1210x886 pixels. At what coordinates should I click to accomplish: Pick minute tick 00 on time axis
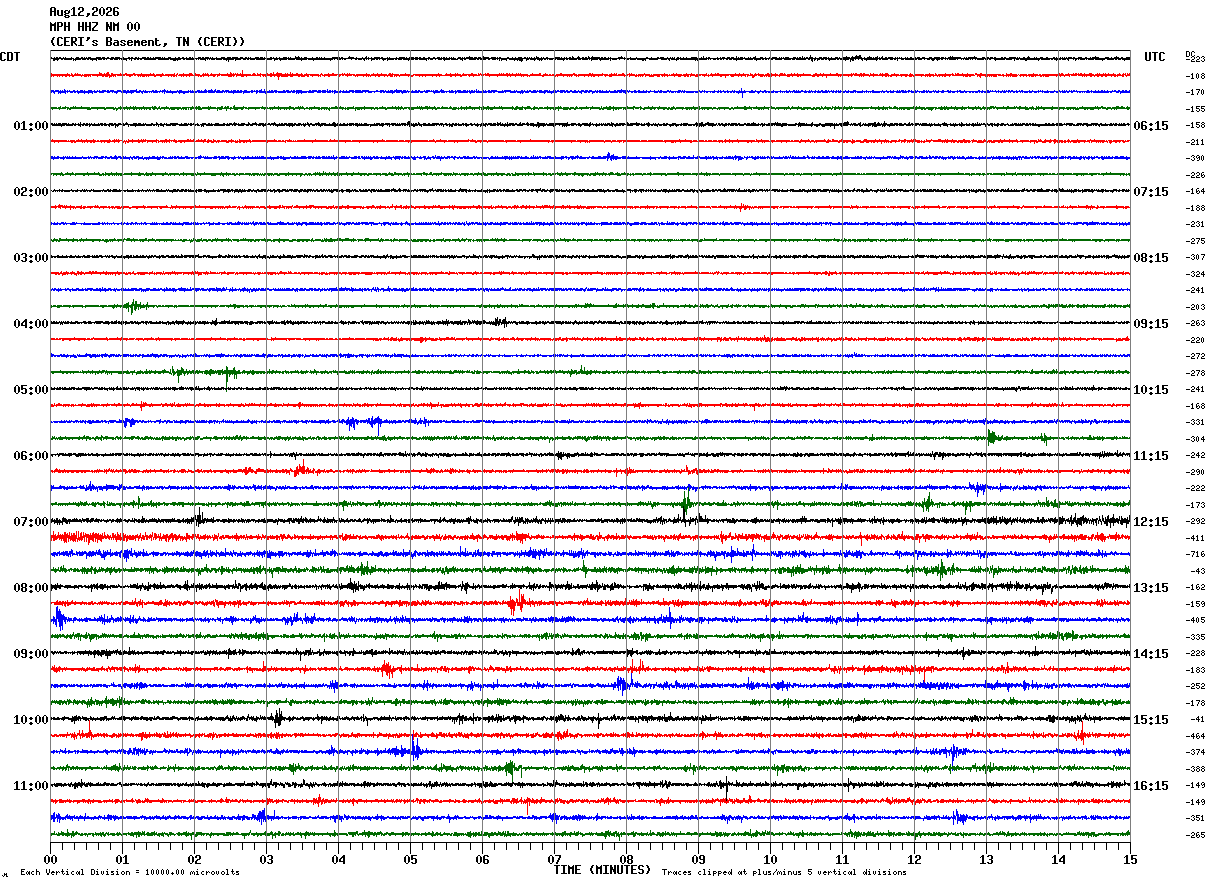click(50, 859)
